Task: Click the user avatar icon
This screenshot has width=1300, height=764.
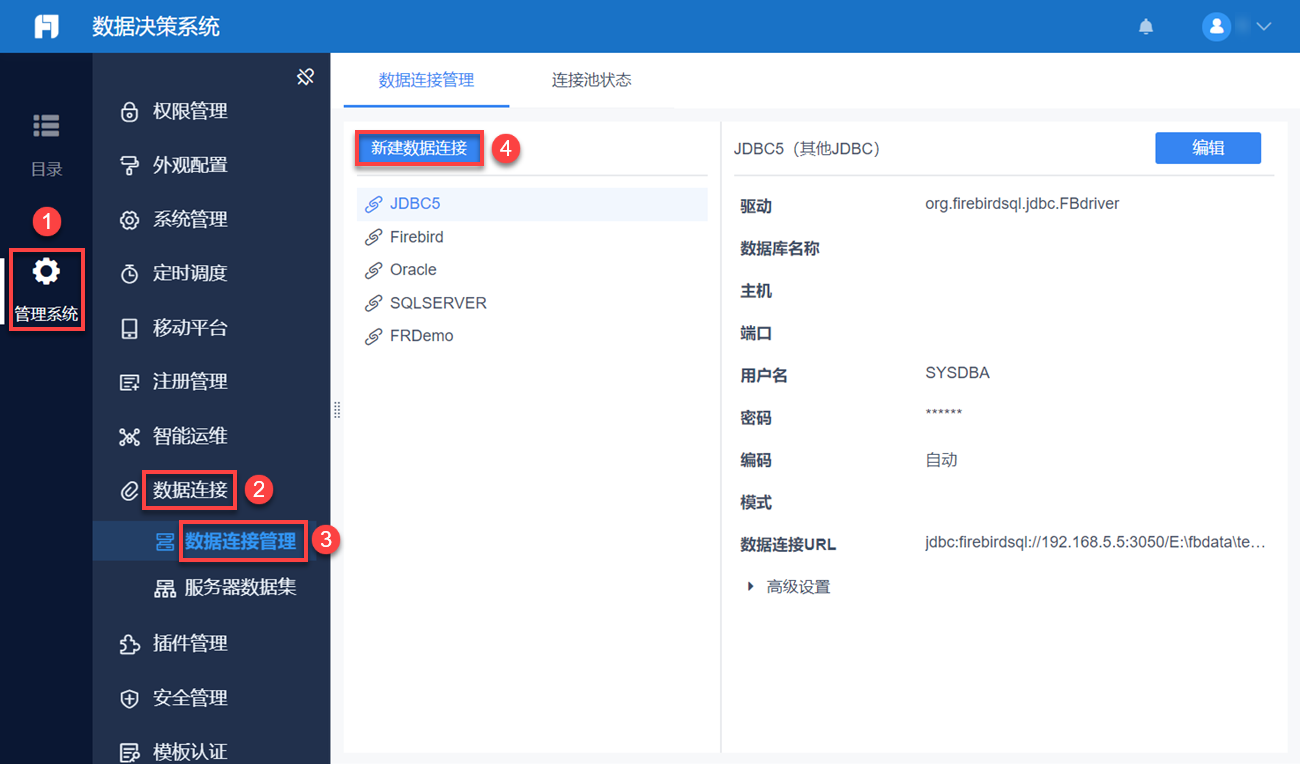Action: click(x=1216, y=27)
